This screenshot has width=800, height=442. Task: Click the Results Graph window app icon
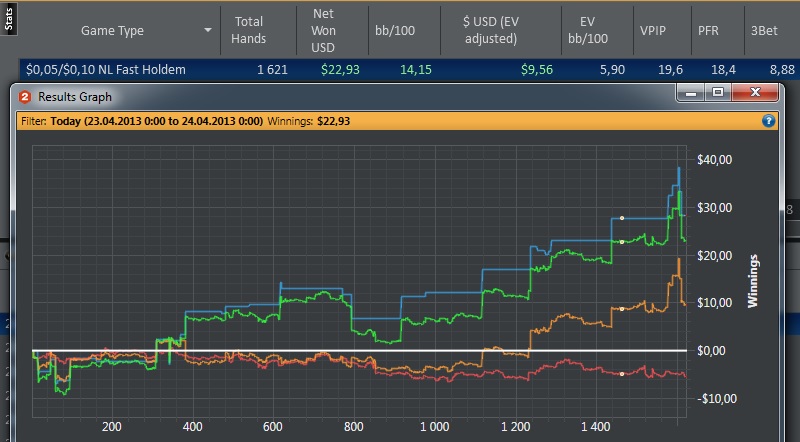pos(25,96)
